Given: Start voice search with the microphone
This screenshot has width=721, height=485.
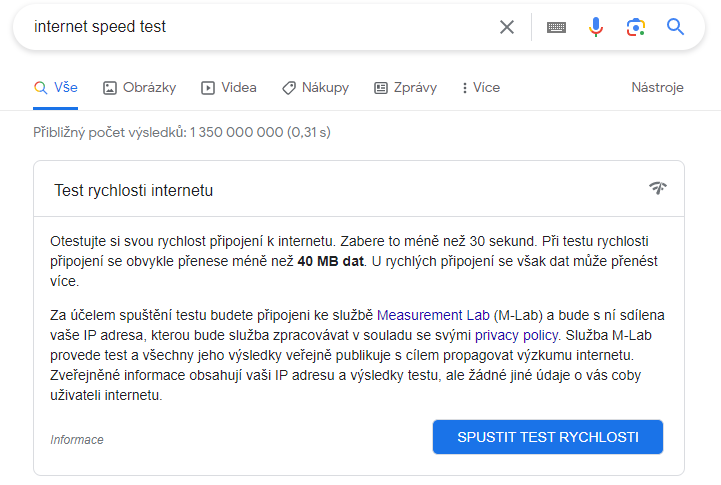Looking at the screenshot, I should (596, 27).
